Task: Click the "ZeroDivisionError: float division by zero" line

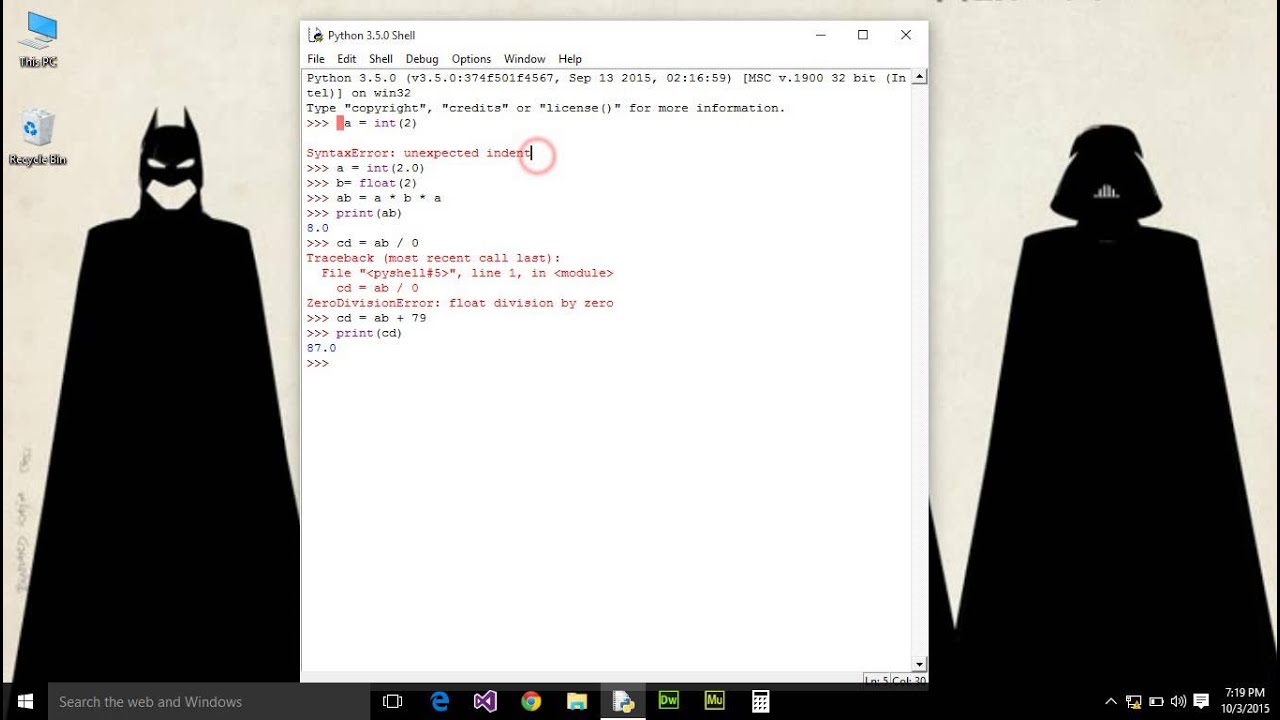Action: (460, 303)
